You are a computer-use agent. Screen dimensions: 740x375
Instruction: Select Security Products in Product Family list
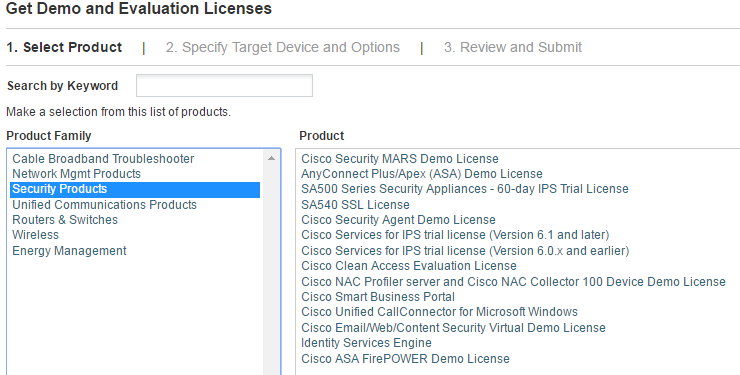point(135,190)
